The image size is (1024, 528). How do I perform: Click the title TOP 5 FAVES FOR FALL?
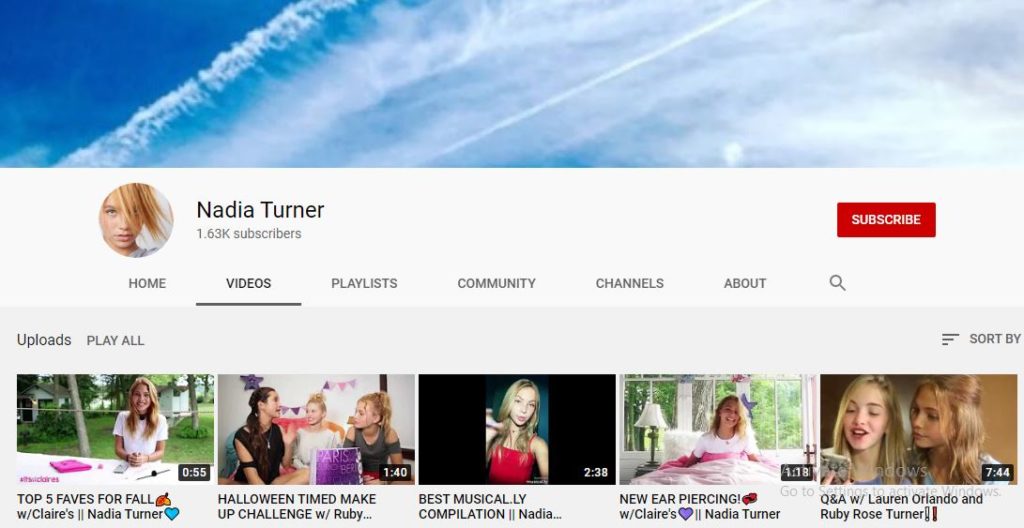[98, 506]
